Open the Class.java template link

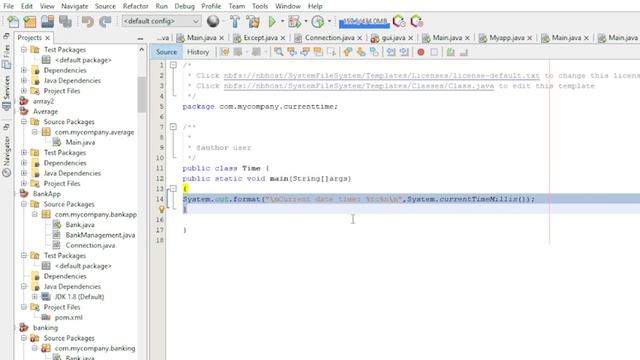(358, 86)
